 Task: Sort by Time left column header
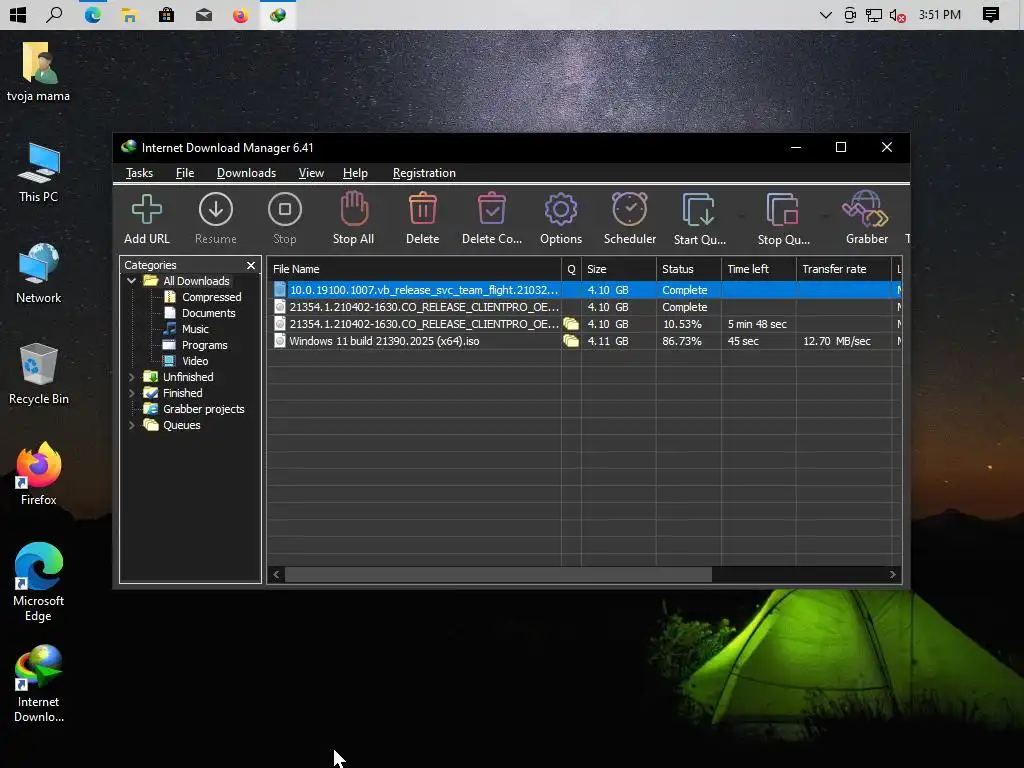759,269
